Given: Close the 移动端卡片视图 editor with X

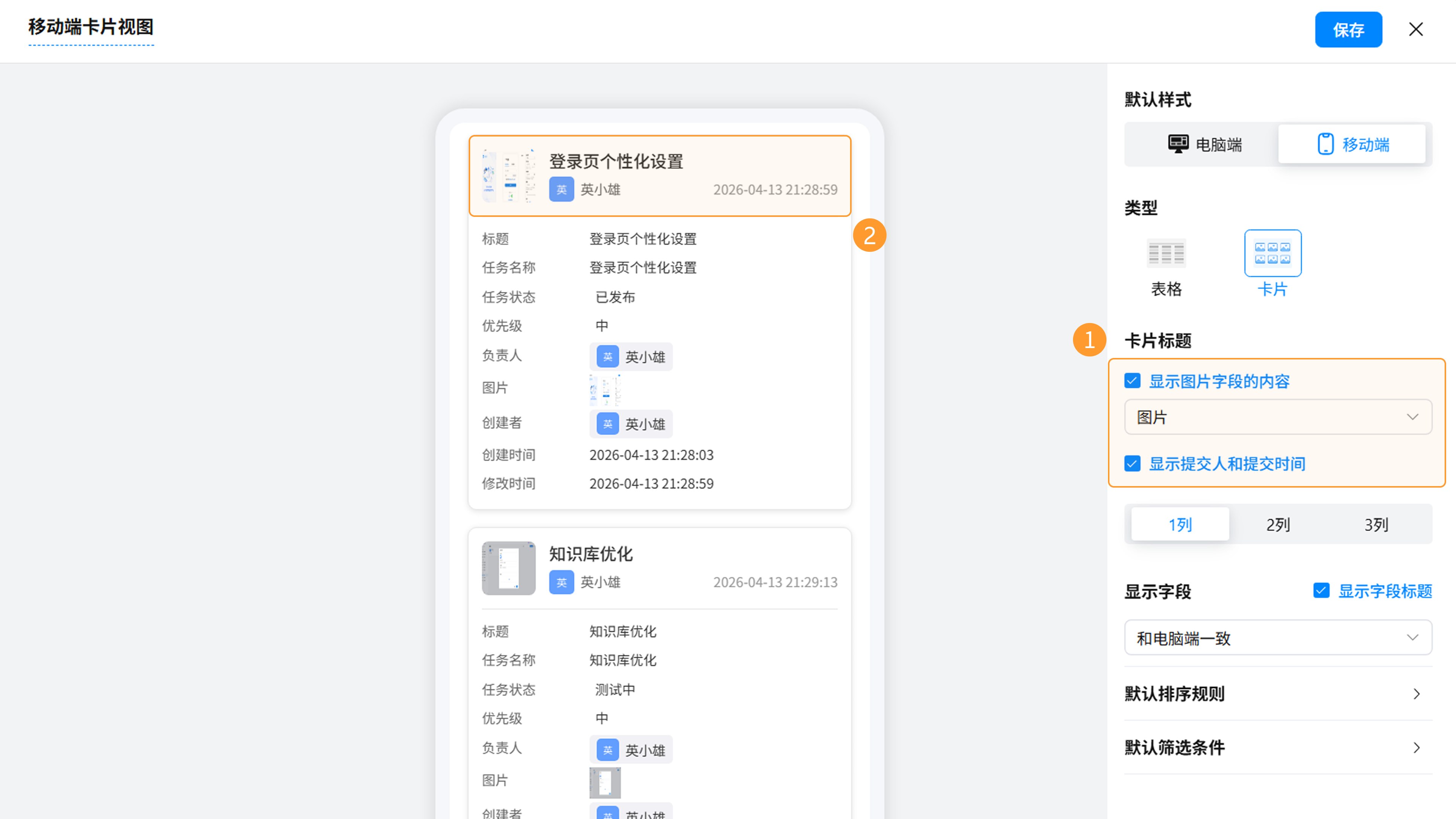Looking at the screenshot, I should (x=1415, y=30).
